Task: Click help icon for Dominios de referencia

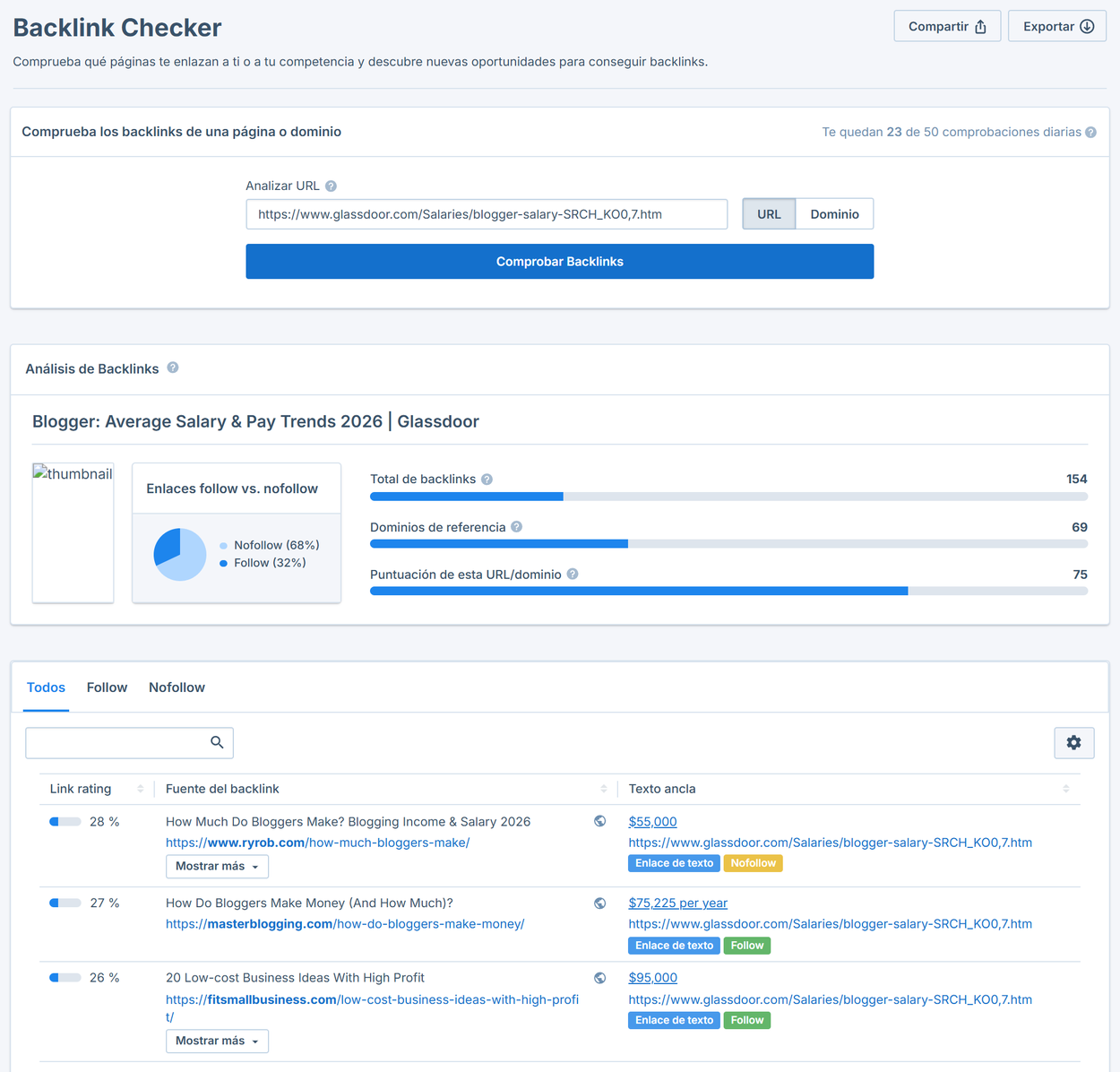Action: click(516, 527)
